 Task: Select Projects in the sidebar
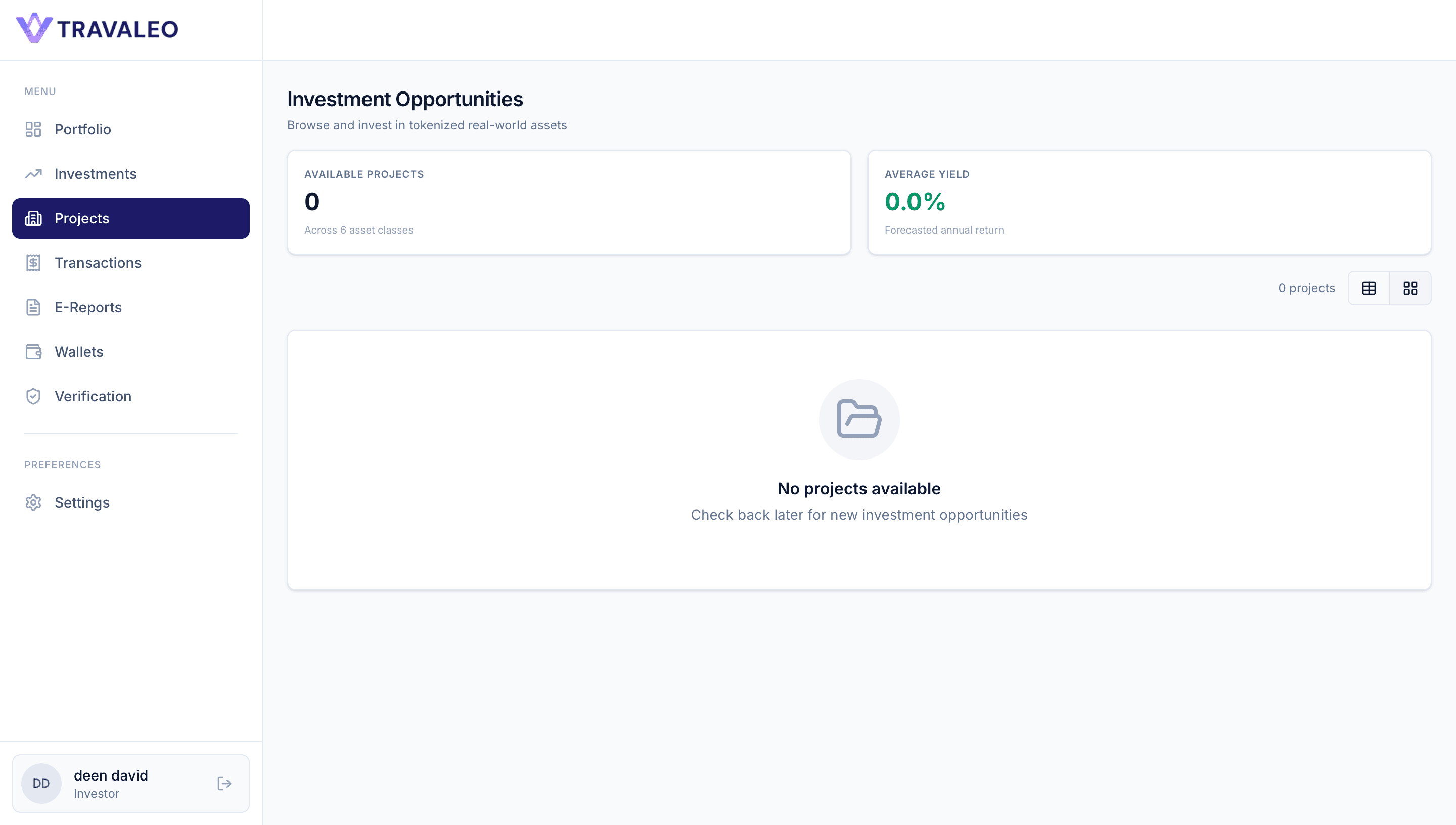[x=131, y=218]
